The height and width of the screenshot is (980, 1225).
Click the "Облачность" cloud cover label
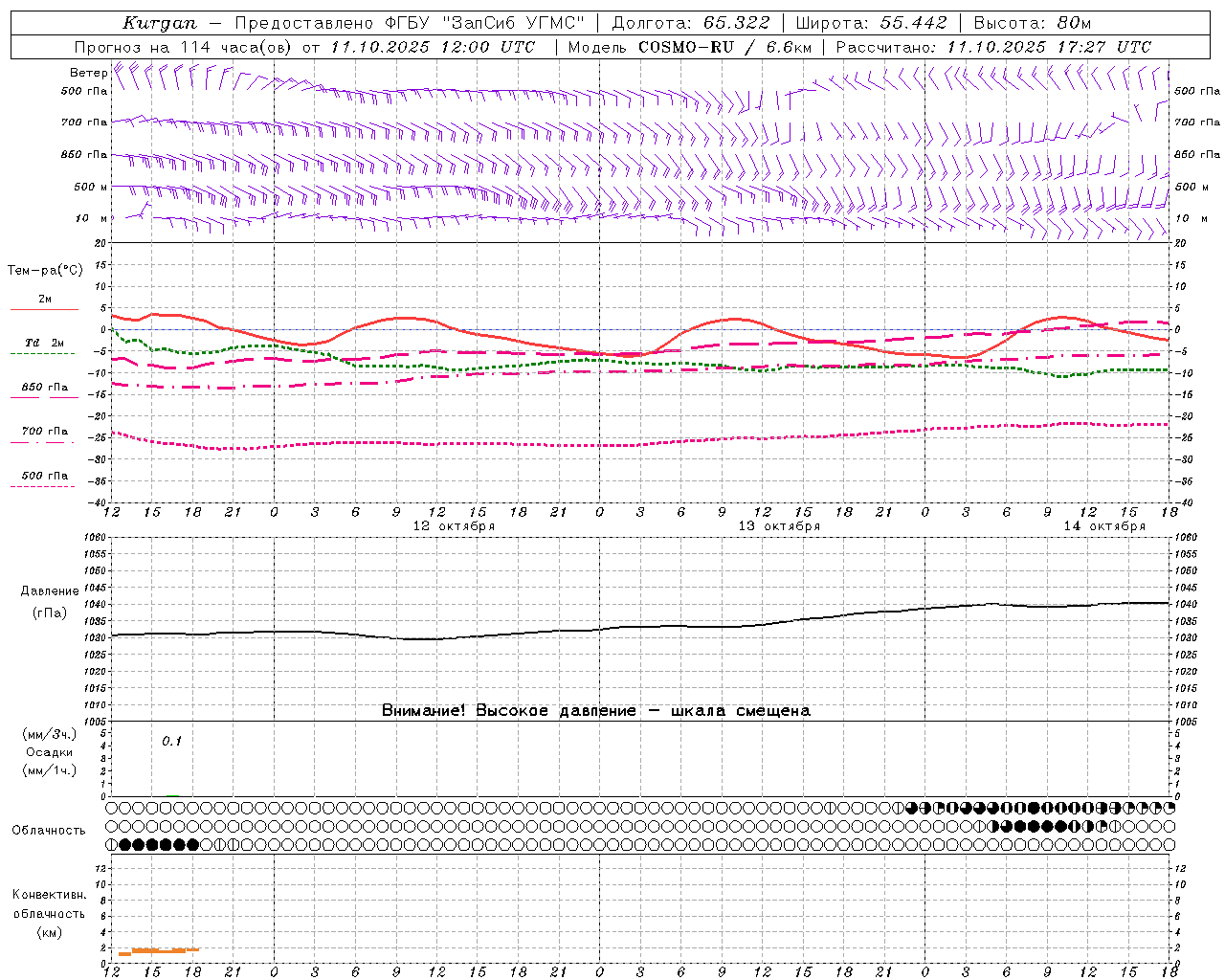[x=49, y=831]
